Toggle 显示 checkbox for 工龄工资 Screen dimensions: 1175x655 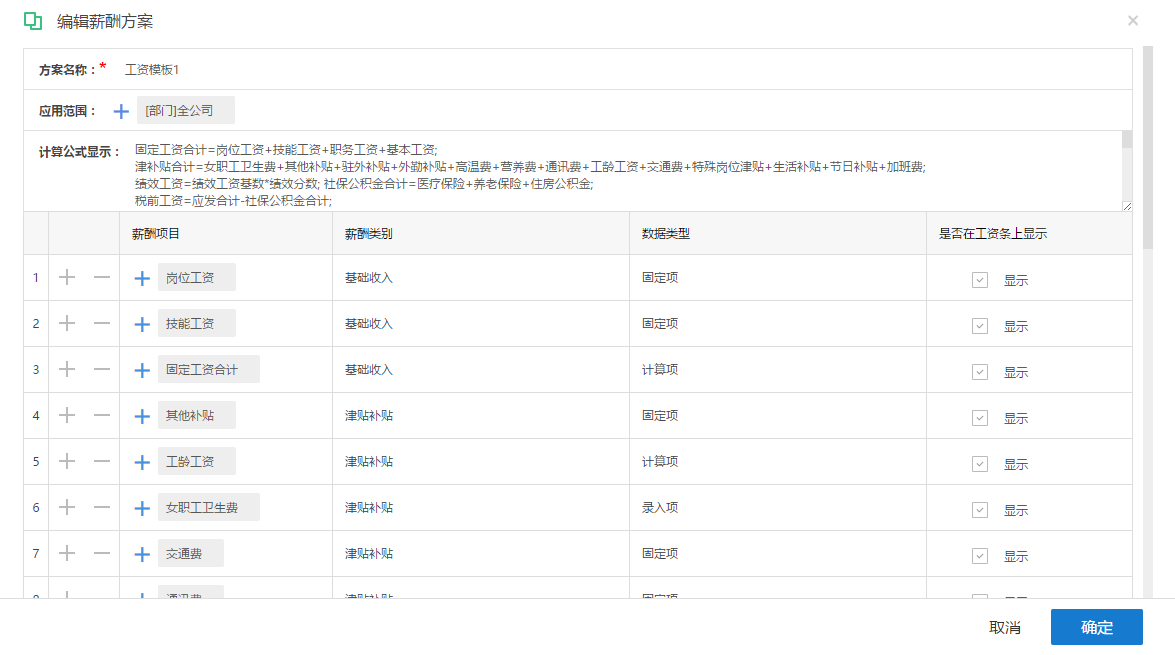[979, 464]
